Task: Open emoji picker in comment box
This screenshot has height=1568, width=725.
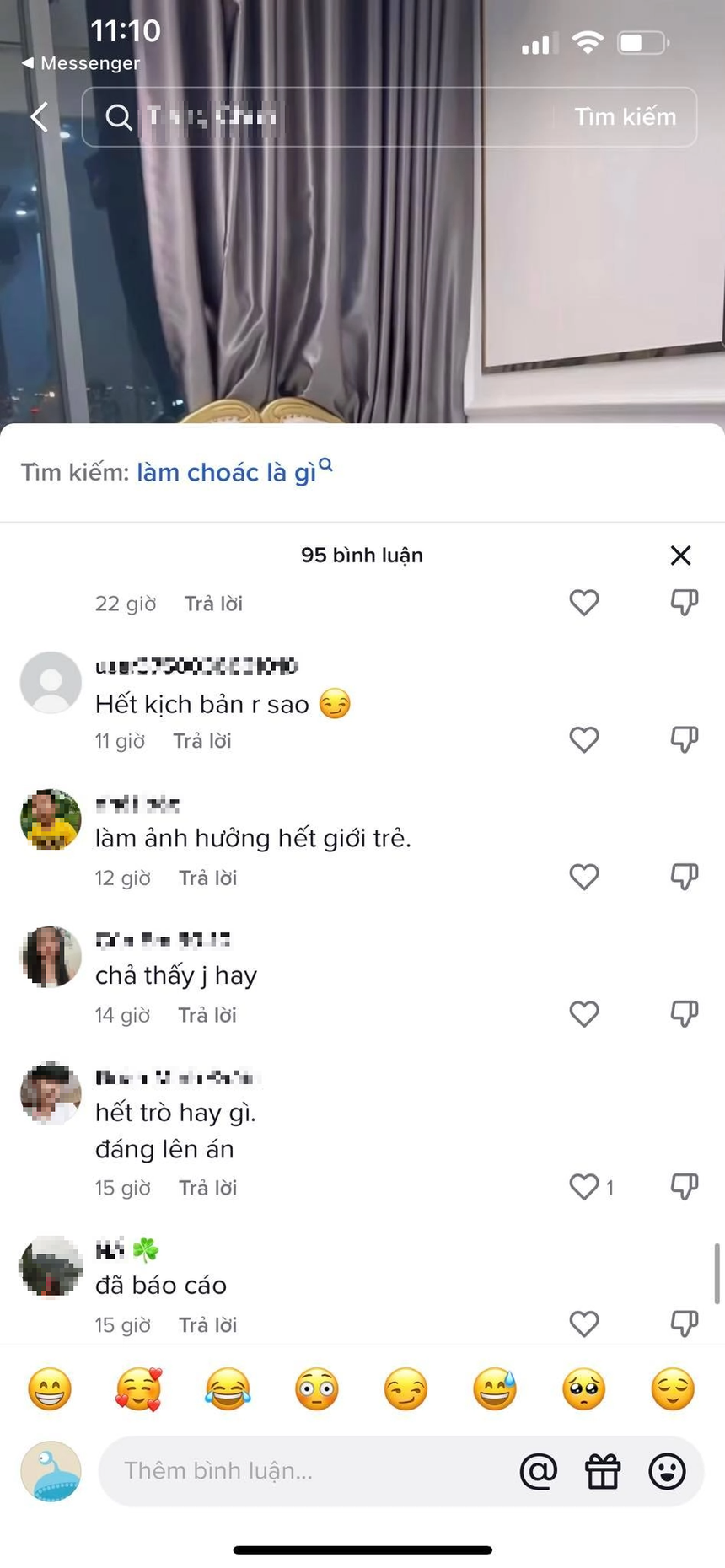Action: (x=667, y=1472)
